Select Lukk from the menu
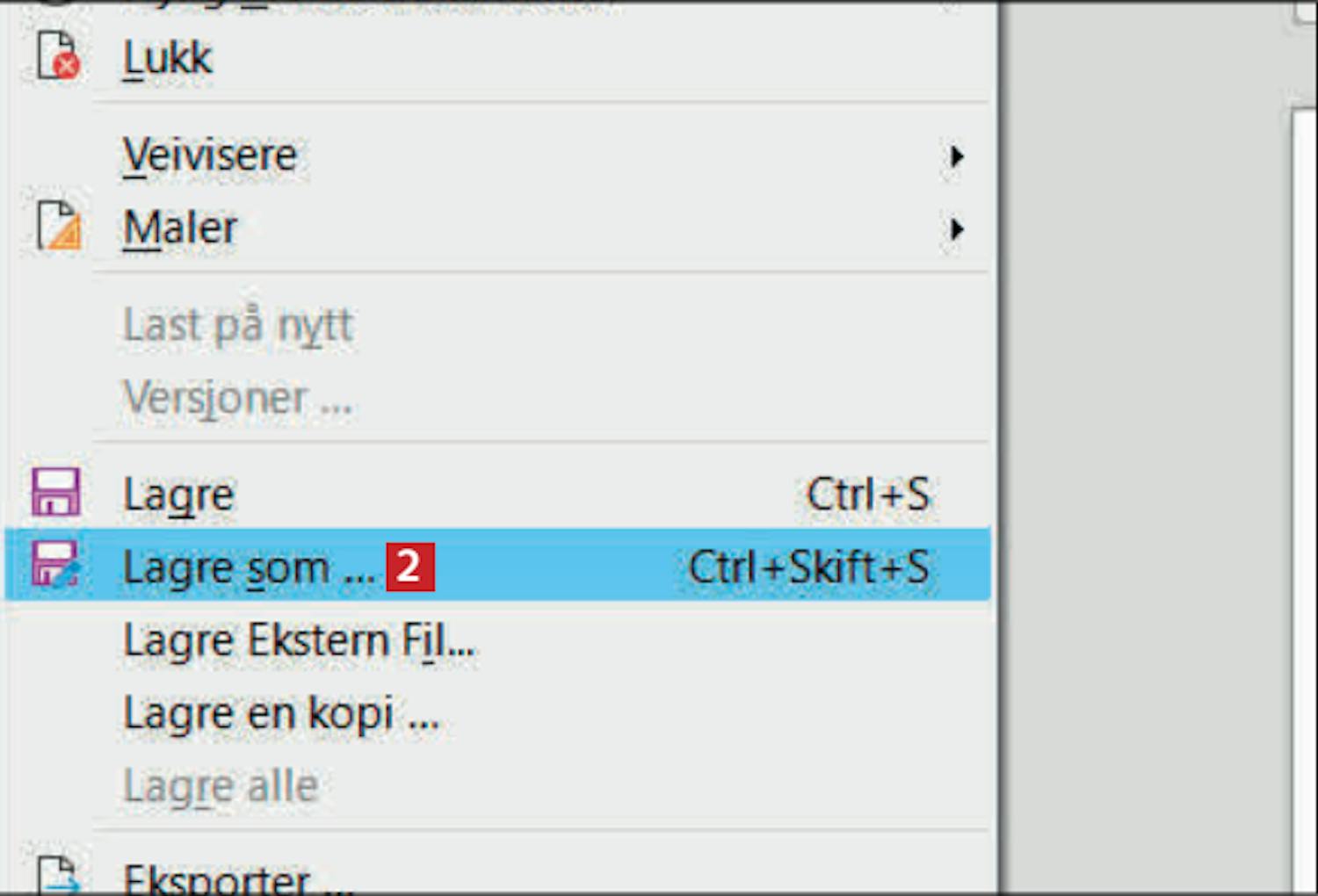This screenshot has height=896, width=1318. (497, 58)
